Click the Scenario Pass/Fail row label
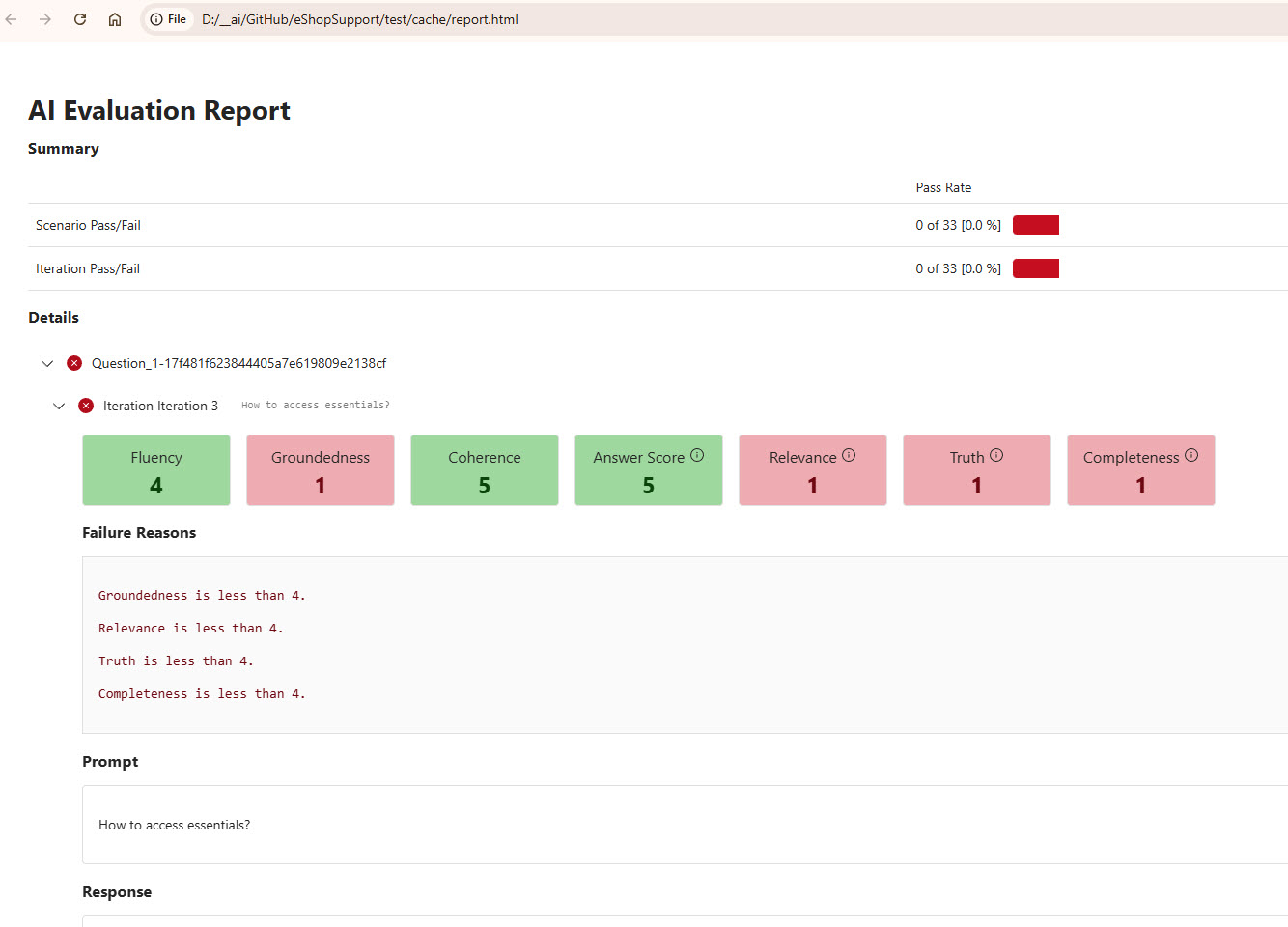 coord(88,225)
